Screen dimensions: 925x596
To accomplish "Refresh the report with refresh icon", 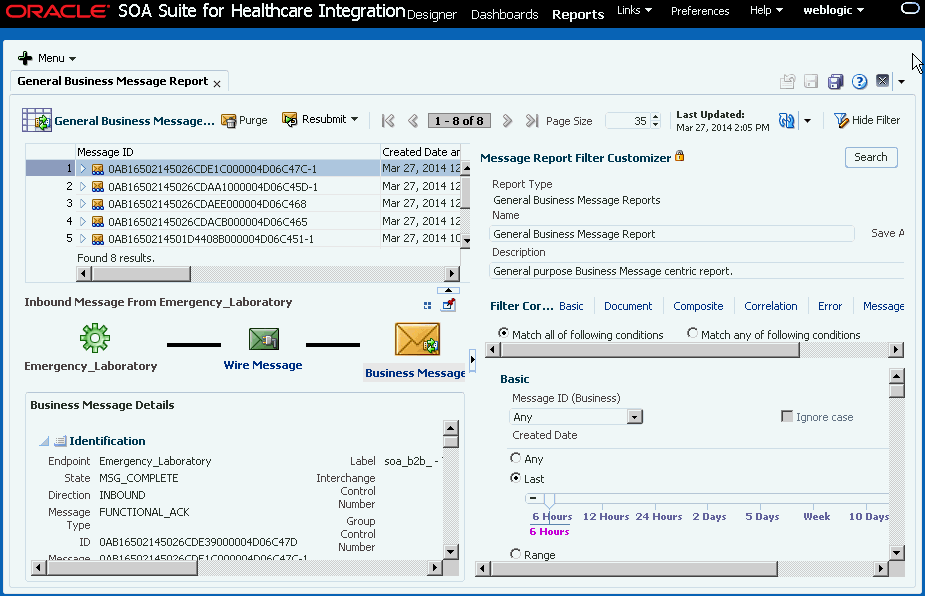I will click(786, 120).
